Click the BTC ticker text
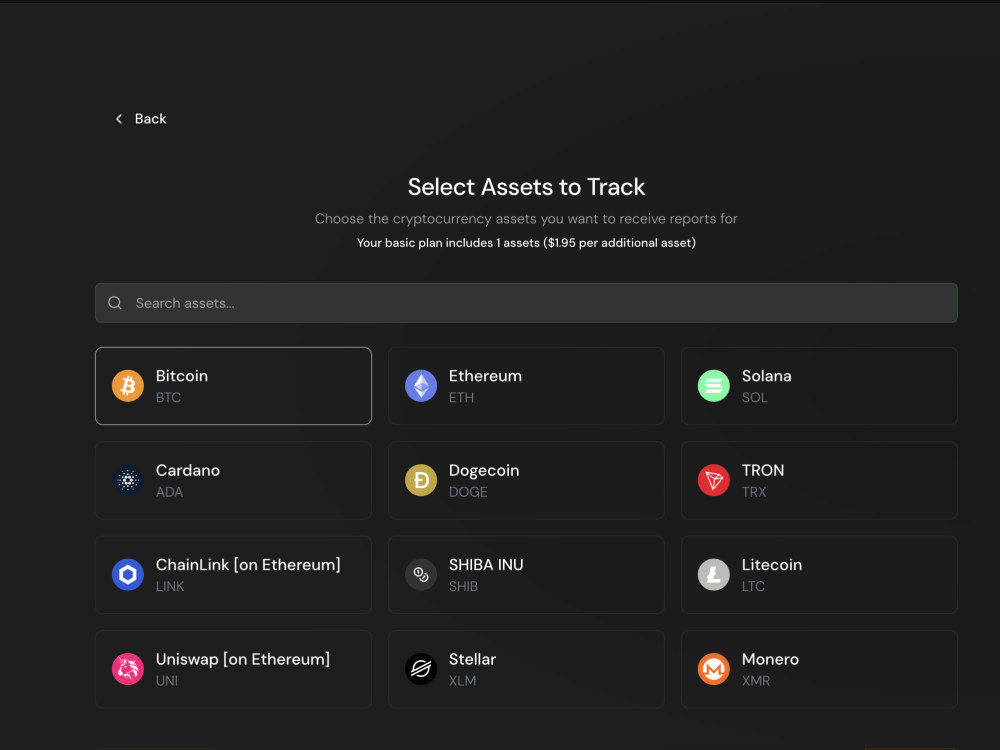Image resolution: width=1000 pixels, height=750 pixels. (168, 397)
